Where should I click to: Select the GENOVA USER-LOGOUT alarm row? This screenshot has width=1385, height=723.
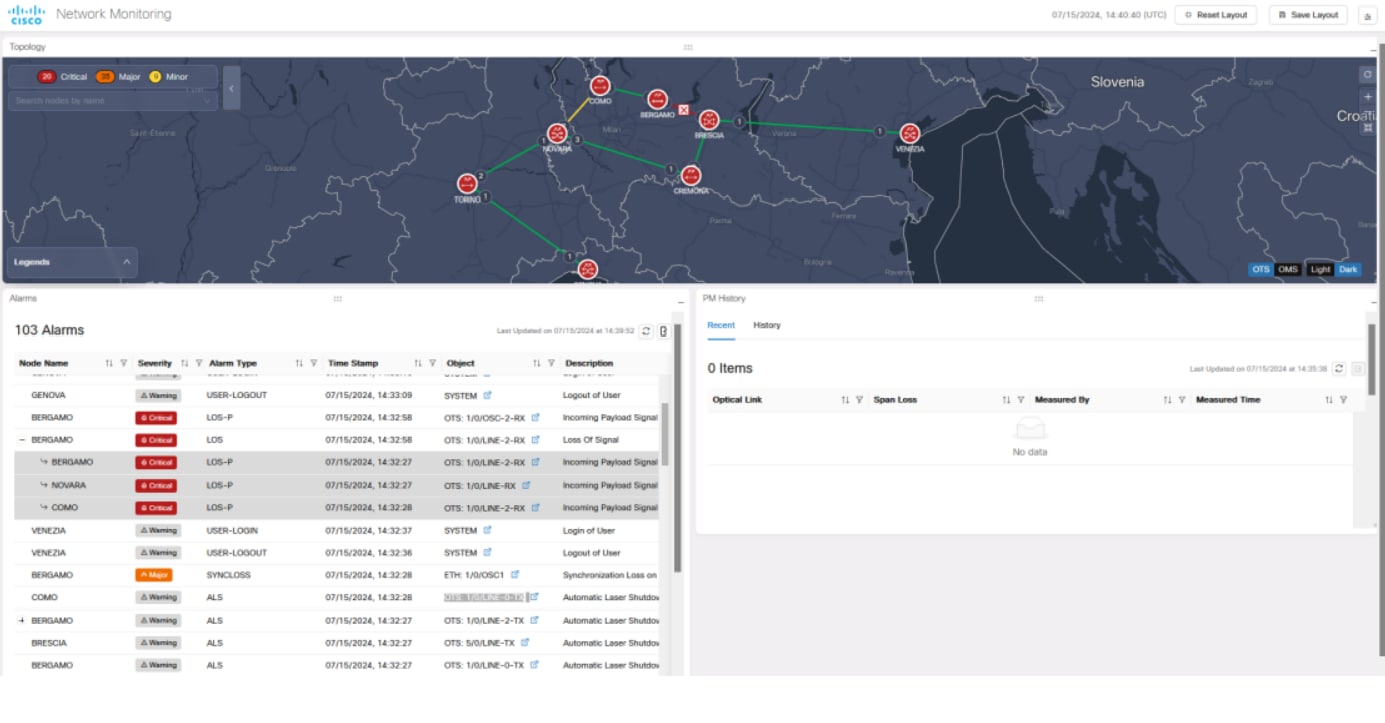(336, 395)
